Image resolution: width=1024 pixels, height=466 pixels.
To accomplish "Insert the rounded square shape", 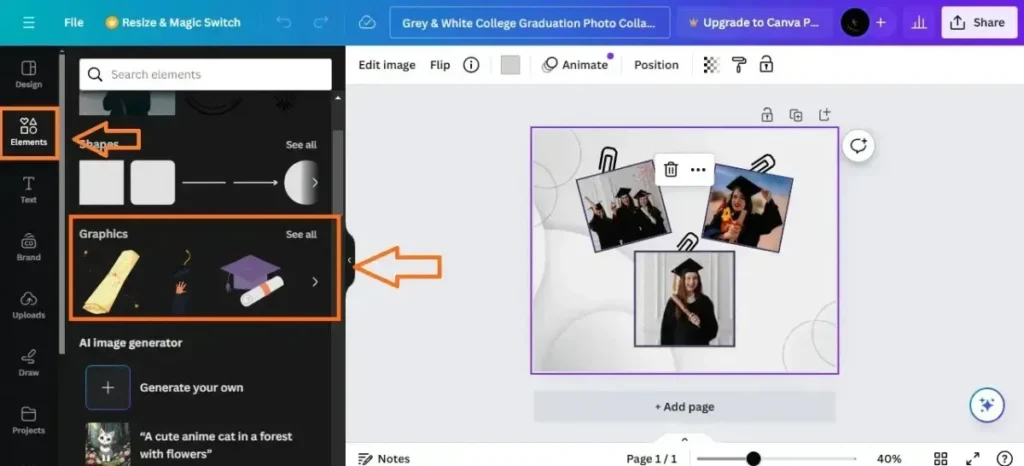I will [153, 183].
